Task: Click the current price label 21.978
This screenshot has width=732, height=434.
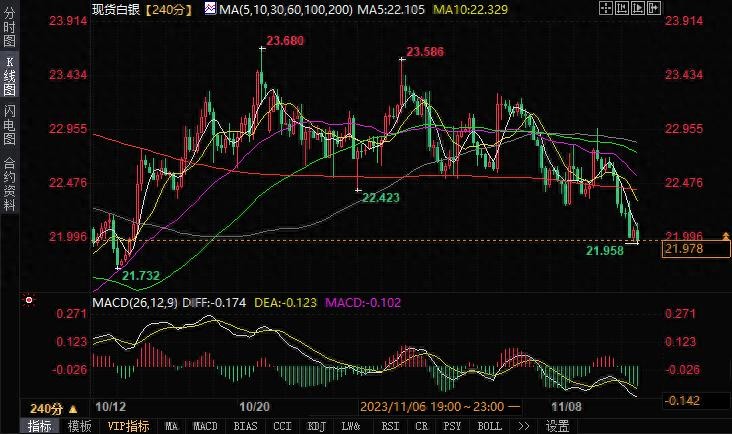Action: click(685, 249)
